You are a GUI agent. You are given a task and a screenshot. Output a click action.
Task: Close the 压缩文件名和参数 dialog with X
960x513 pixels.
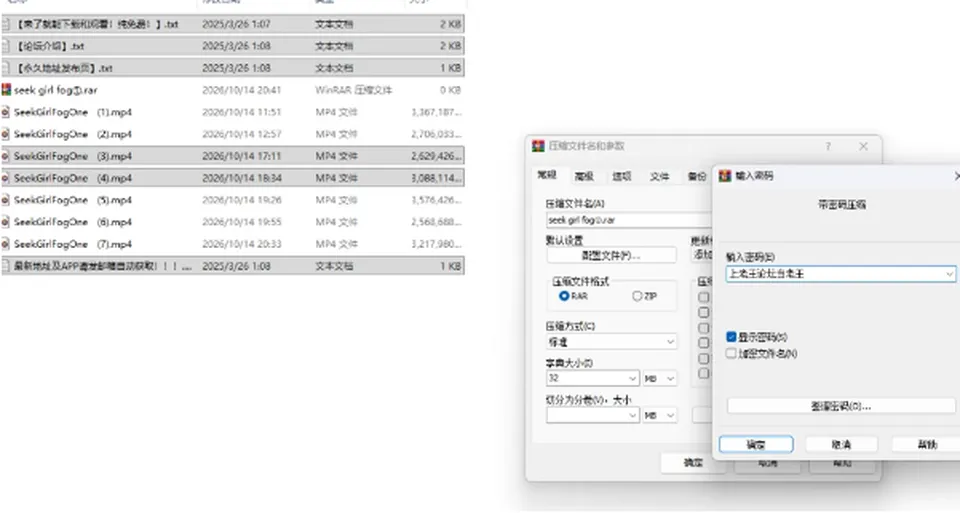tap(863, 146)
